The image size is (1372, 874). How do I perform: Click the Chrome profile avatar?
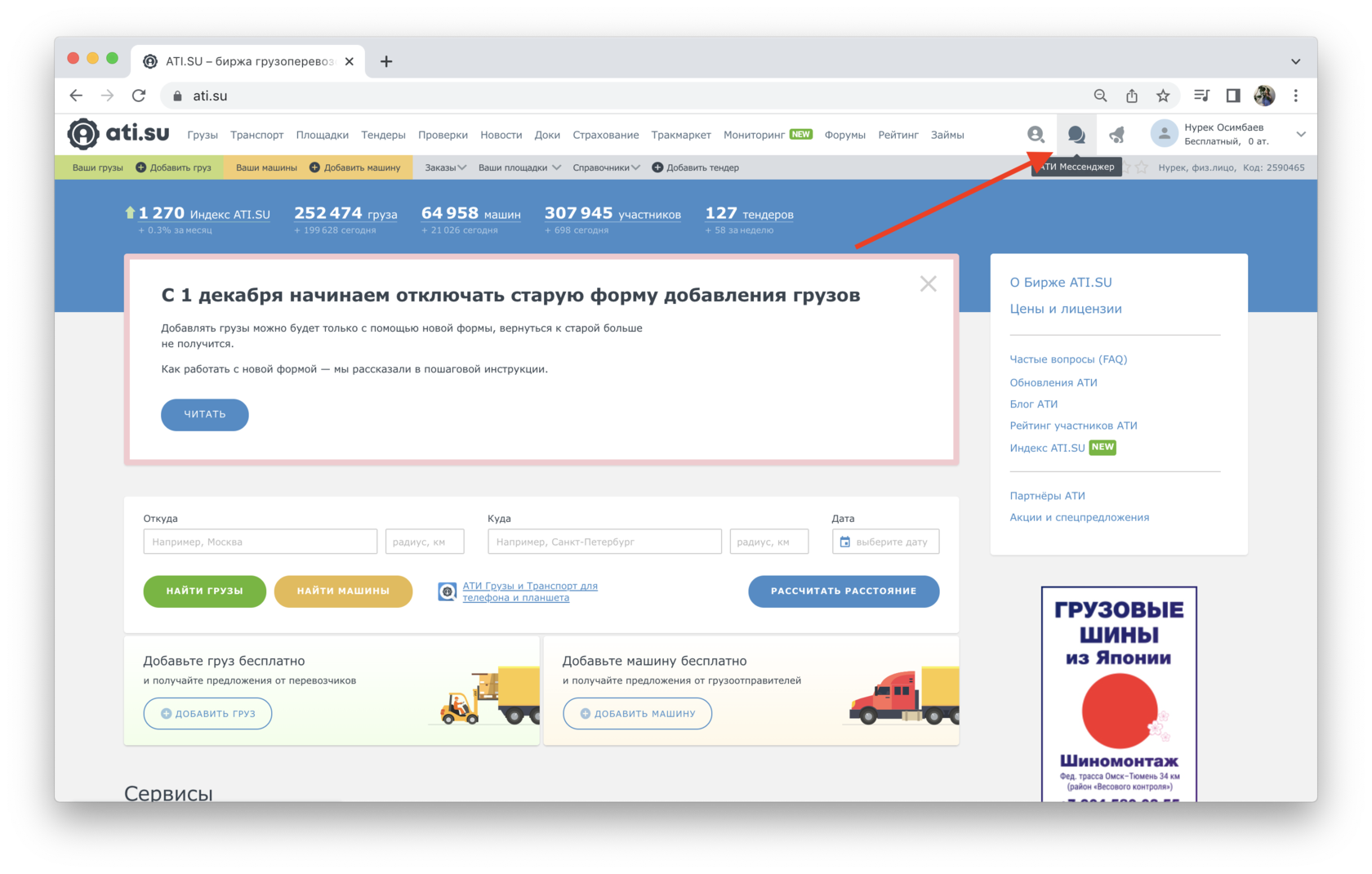pyautogui.click(x=1264, y=96)
